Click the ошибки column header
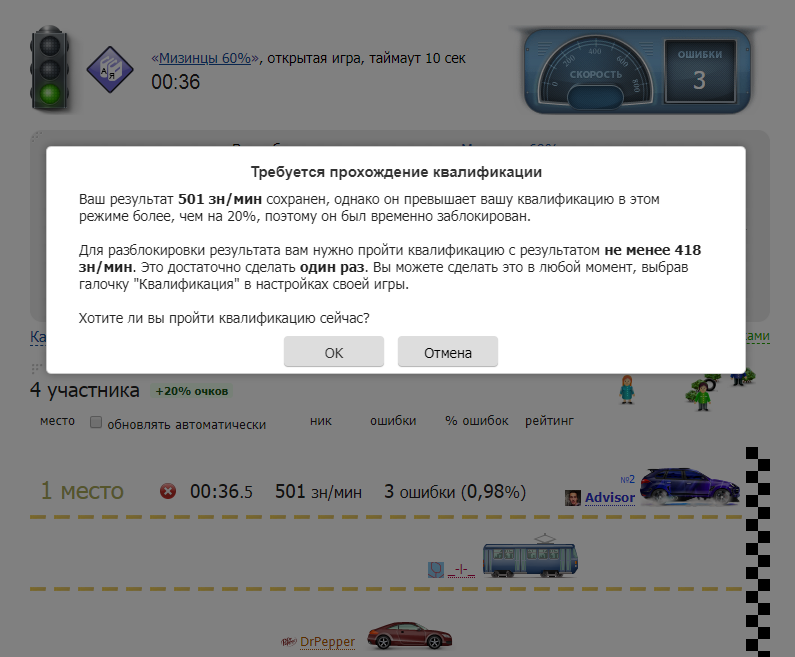Image resolution: width=795 pixels, height=657 pixels. click(393, 421)
